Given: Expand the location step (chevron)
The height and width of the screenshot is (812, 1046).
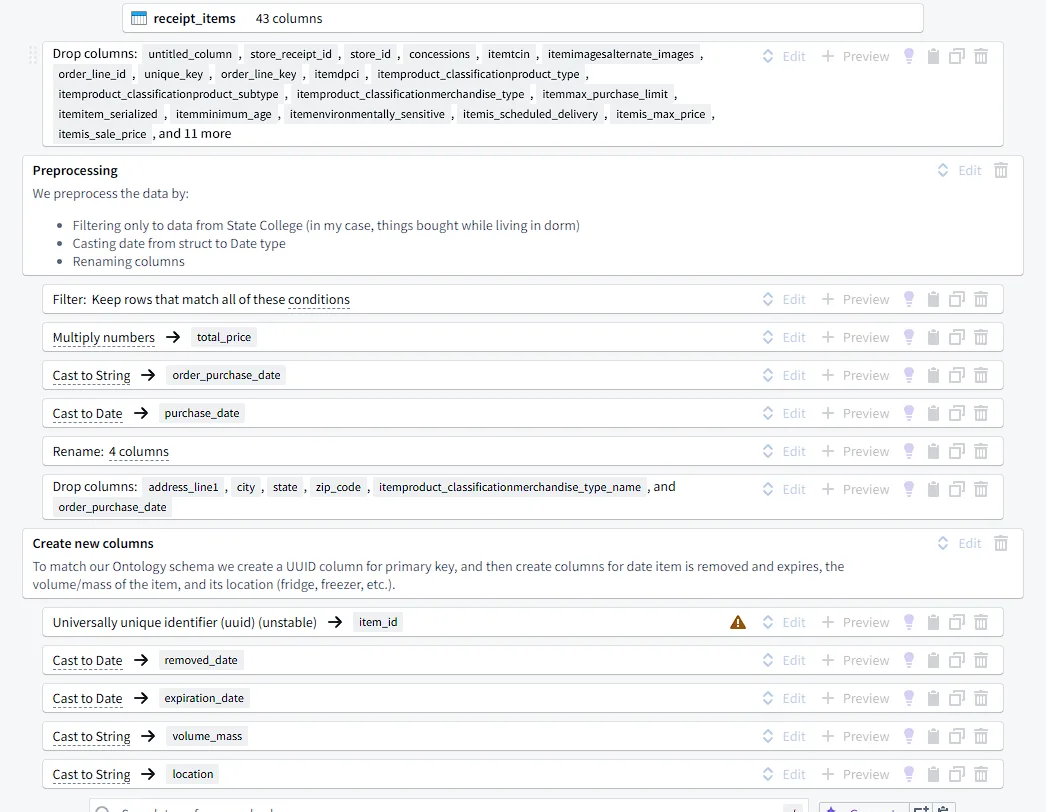Looking at the screenshot, I should [768, 774].
